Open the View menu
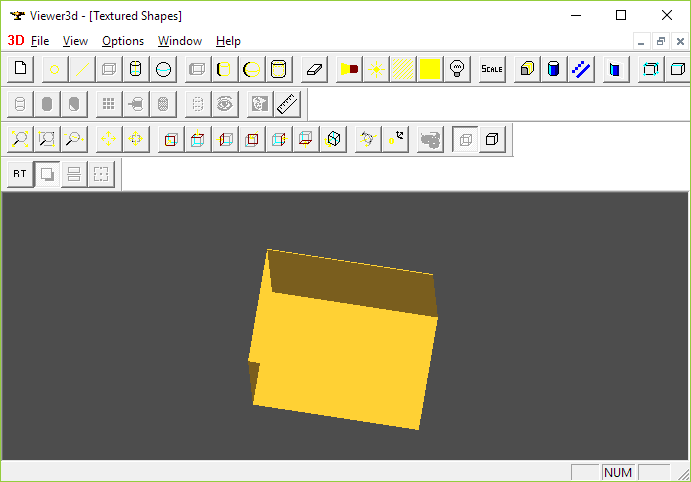Viewport: 691px width, 482px height. [x=75, y=41]
